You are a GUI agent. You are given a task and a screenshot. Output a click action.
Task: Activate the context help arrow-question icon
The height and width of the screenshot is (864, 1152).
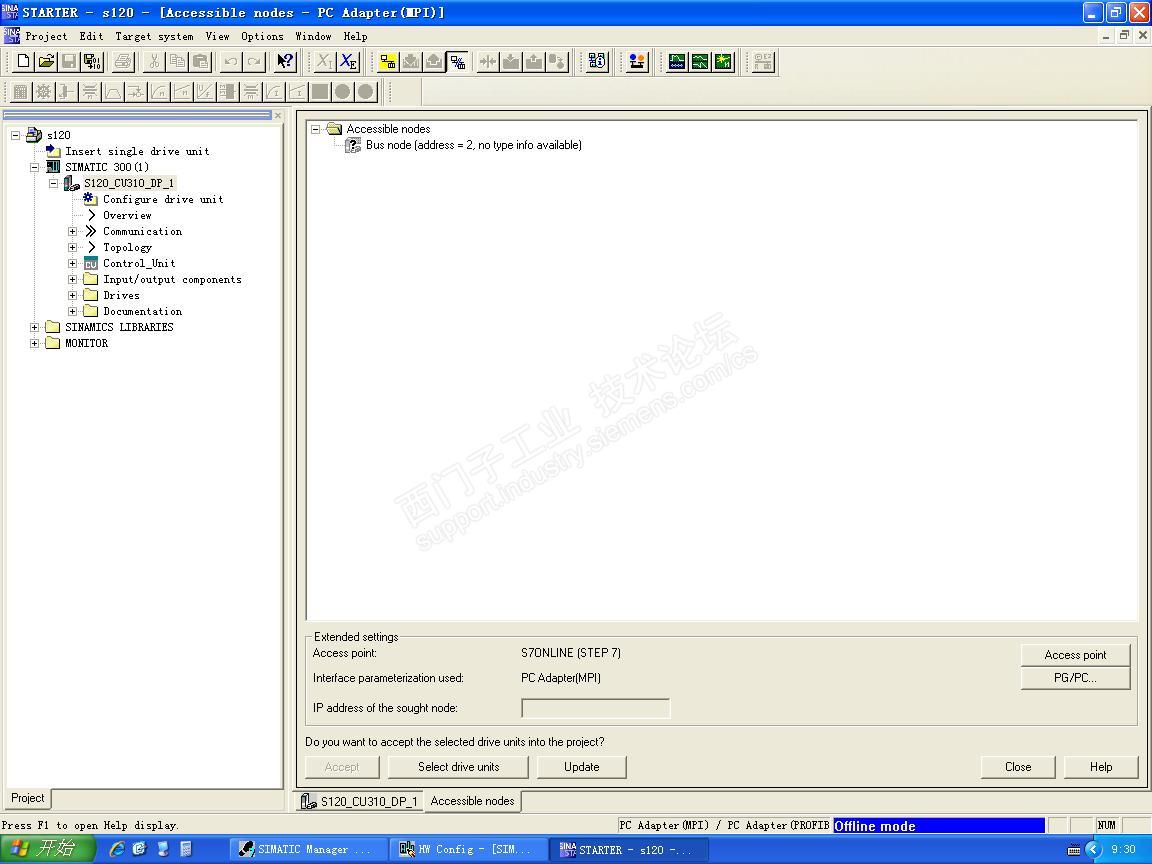click(x=285, y=62)
